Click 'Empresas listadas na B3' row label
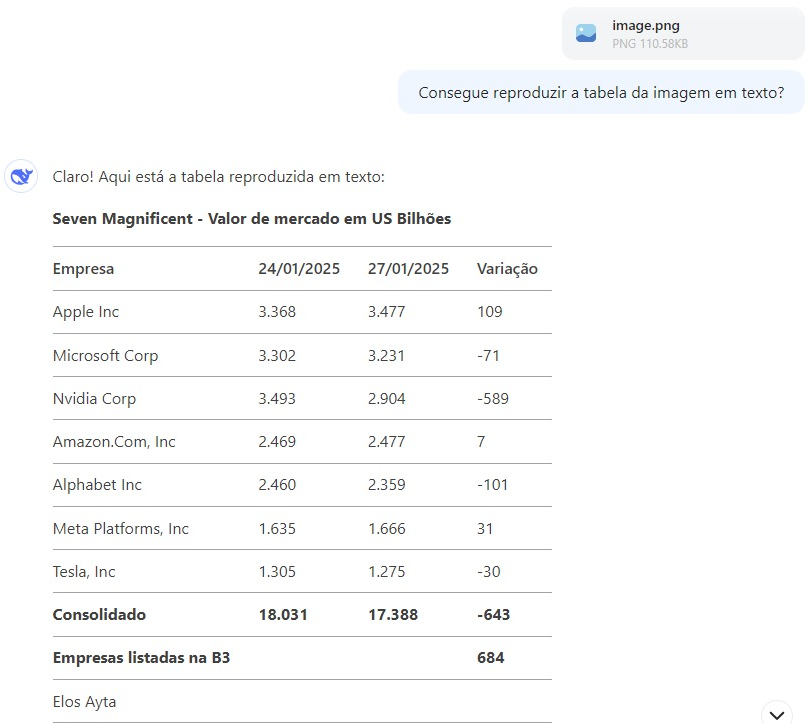 141,658
